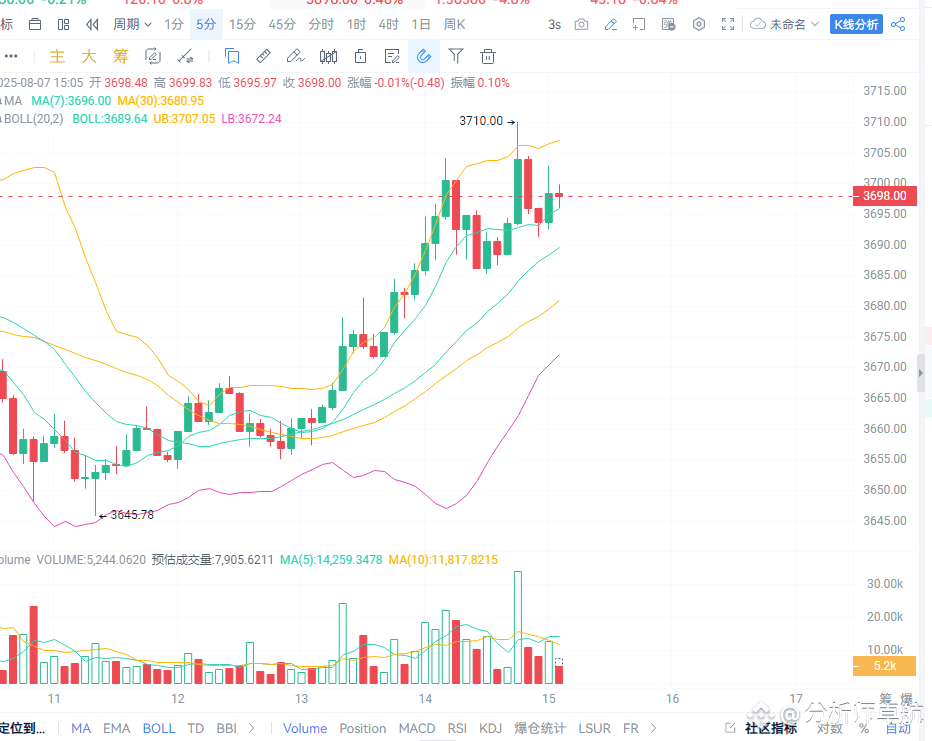This screenshot has height=741, width=932.
Task: Open the 周期 period dropdown
Action: click(132, 24)
